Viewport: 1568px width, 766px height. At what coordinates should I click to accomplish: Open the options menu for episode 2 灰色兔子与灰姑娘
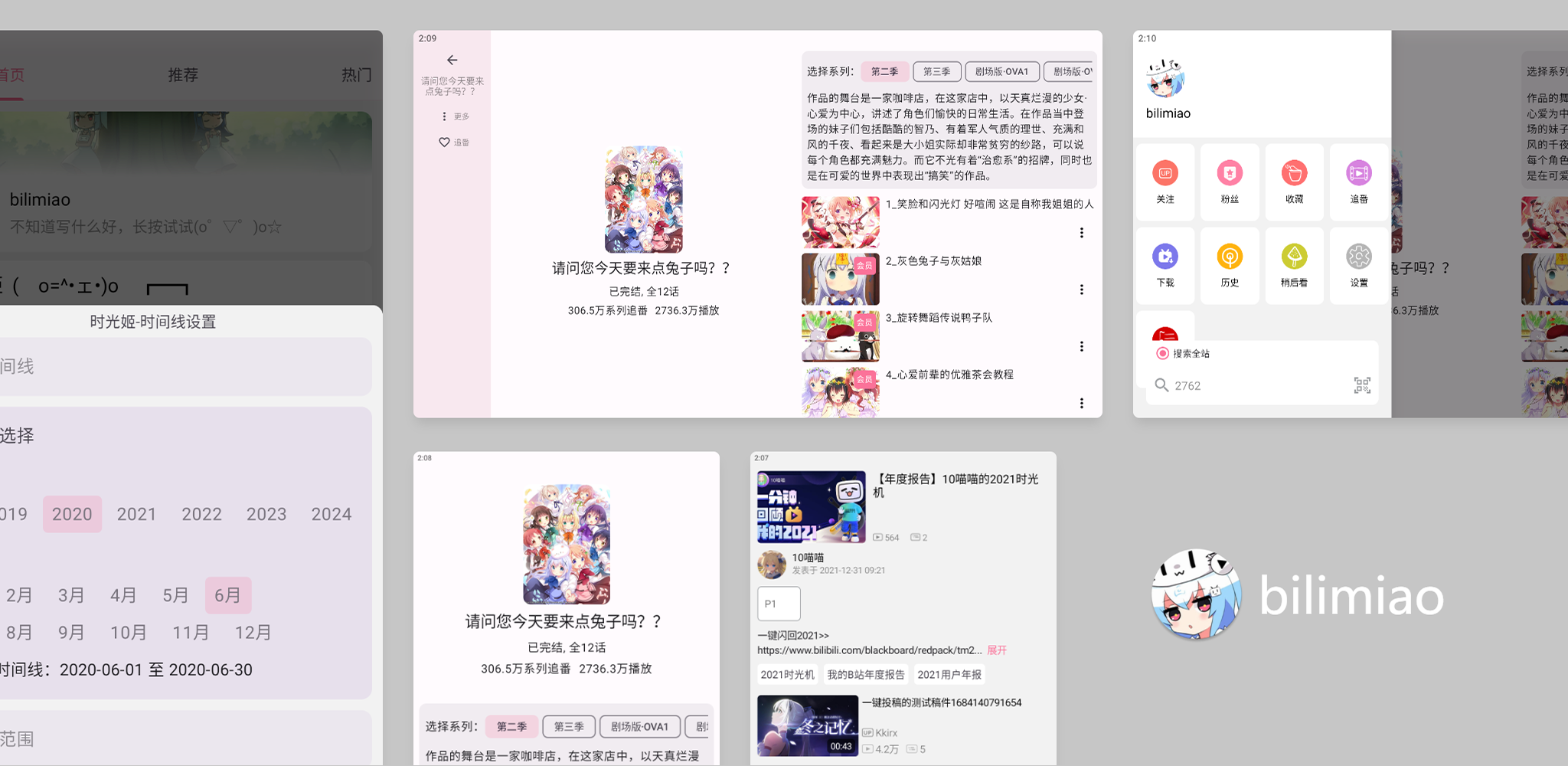pyautogui.click(x=1081, y=290)
